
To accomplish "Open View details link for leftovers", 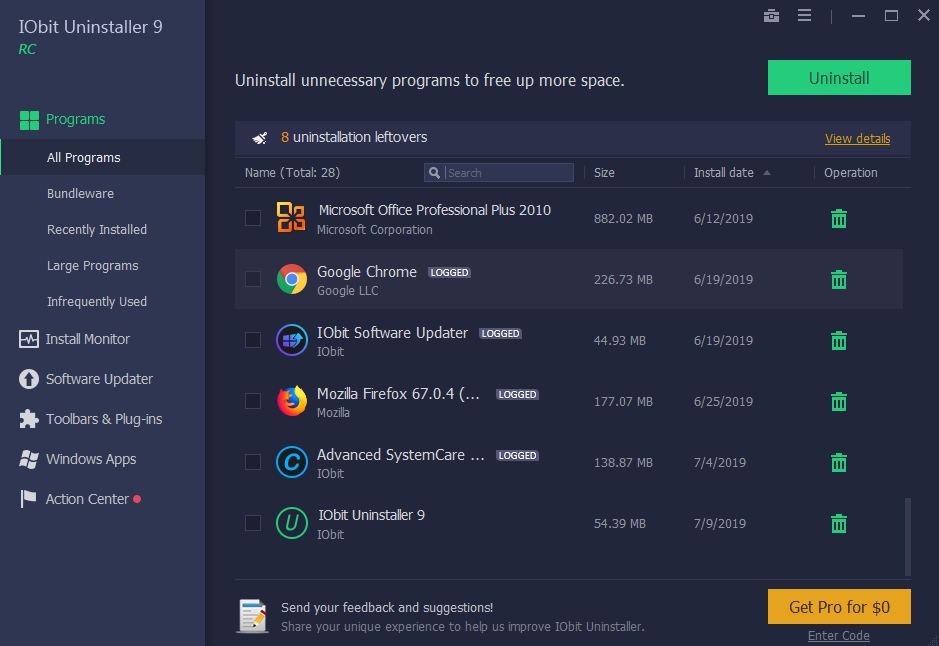I will (x=858, y=139).
